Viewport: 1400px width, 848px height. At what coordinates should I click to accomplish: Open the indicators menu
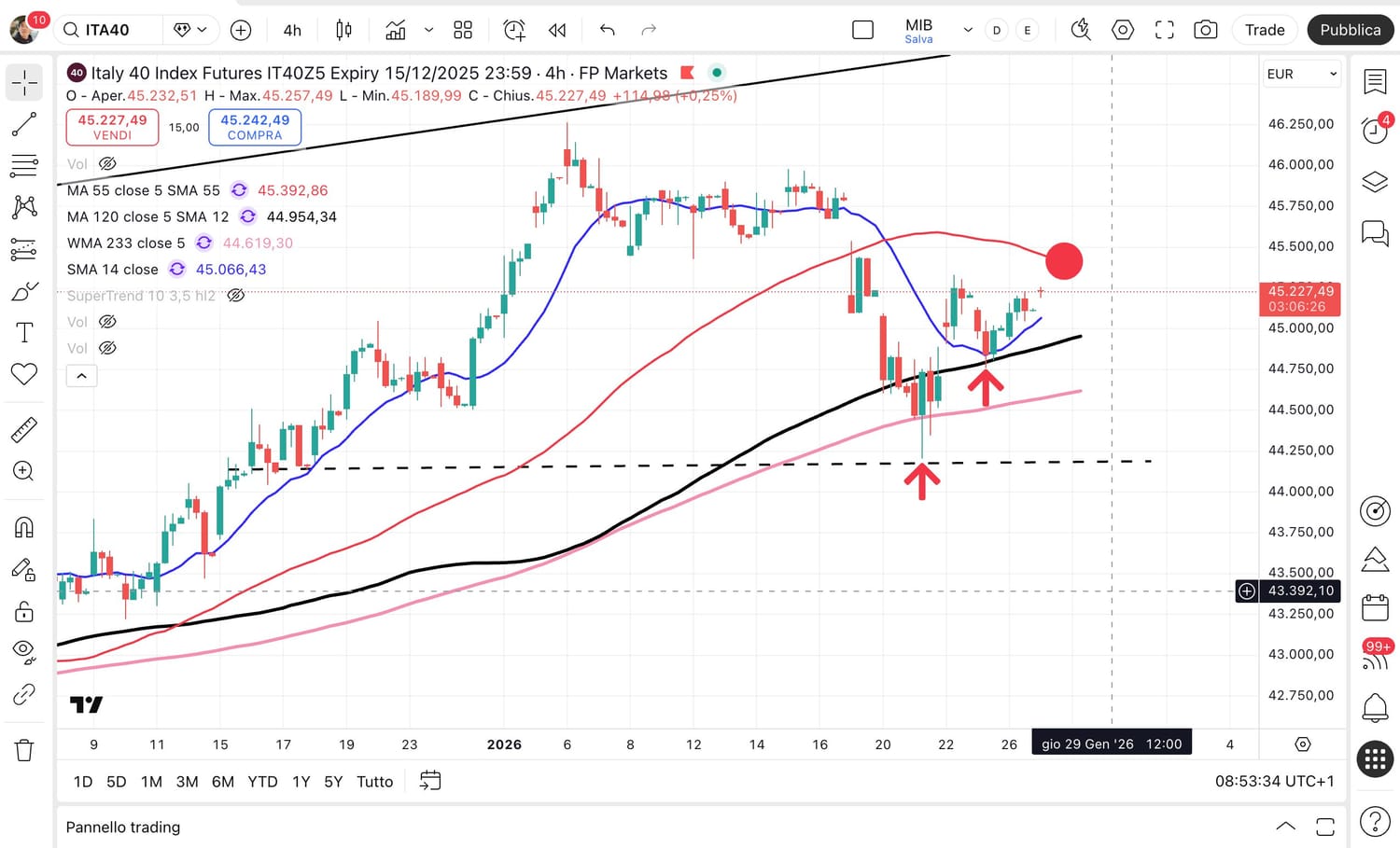(396, 30)
